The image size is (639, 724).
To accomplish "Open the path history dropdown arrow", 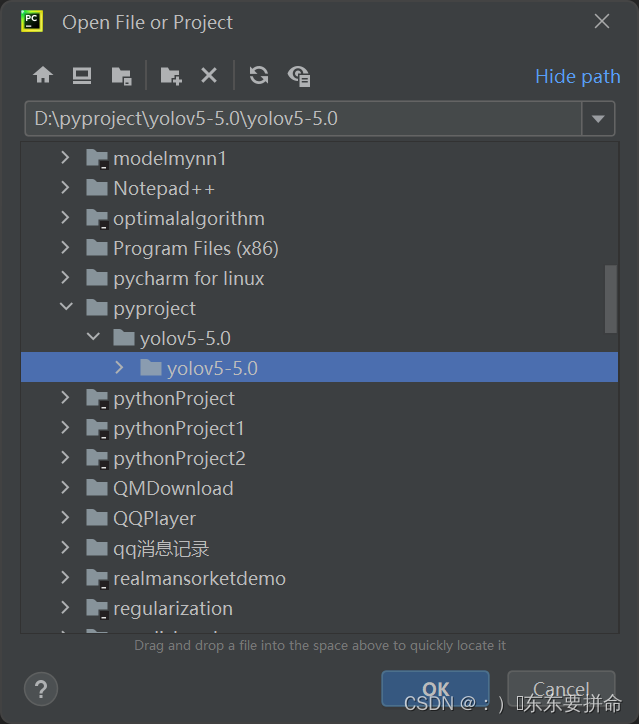I will [598, 119].
